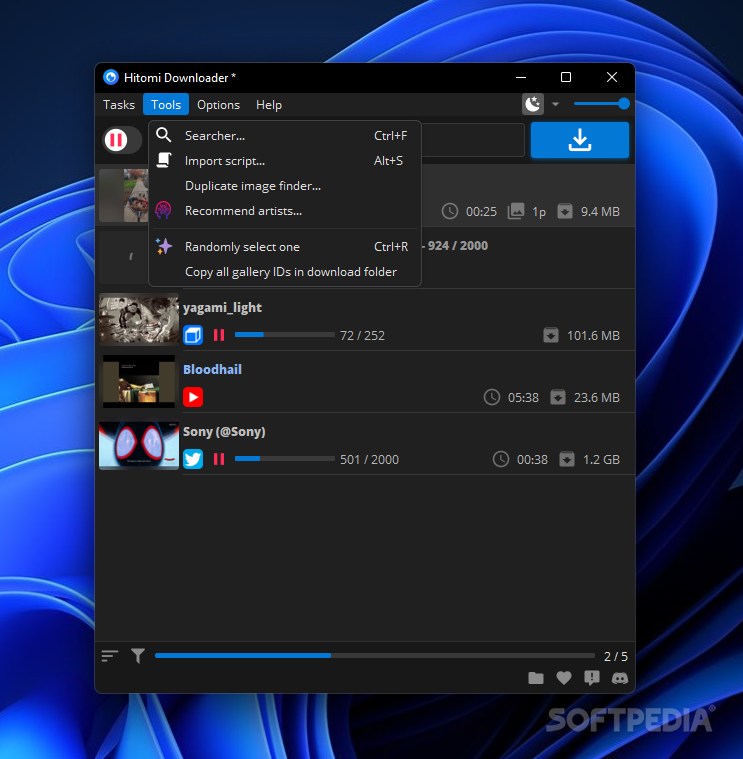Open the Bloodhail link
This screenshot has width=743, height=759.
pos(212,370)
